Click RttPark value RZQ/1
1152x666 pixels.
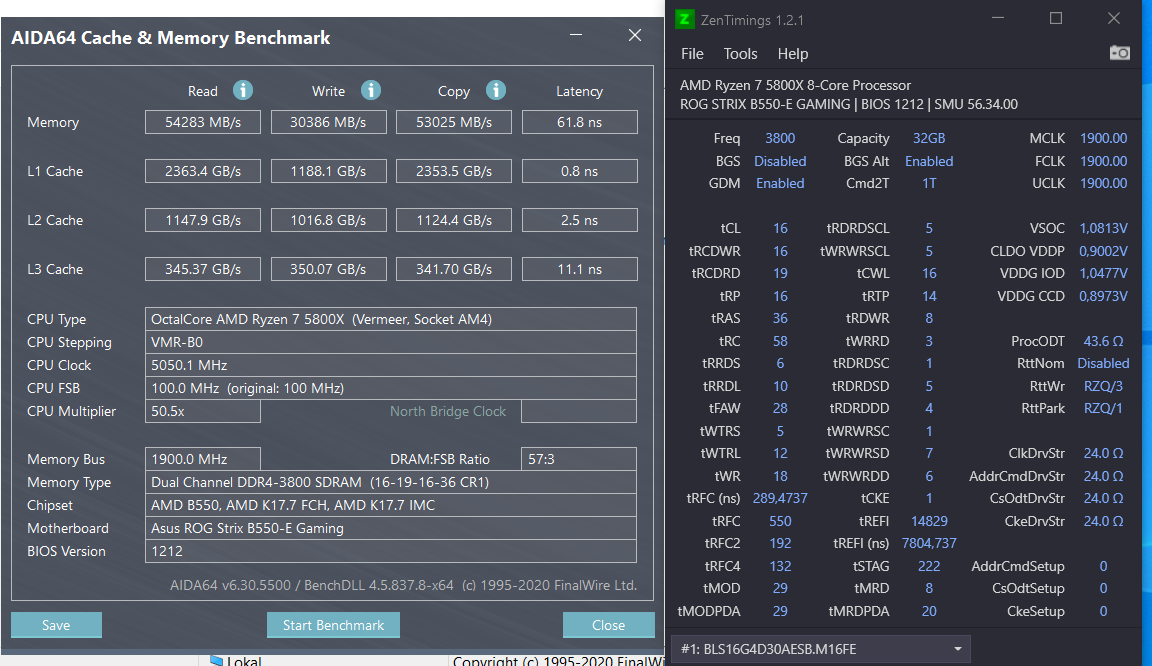tap(1103, 408)
